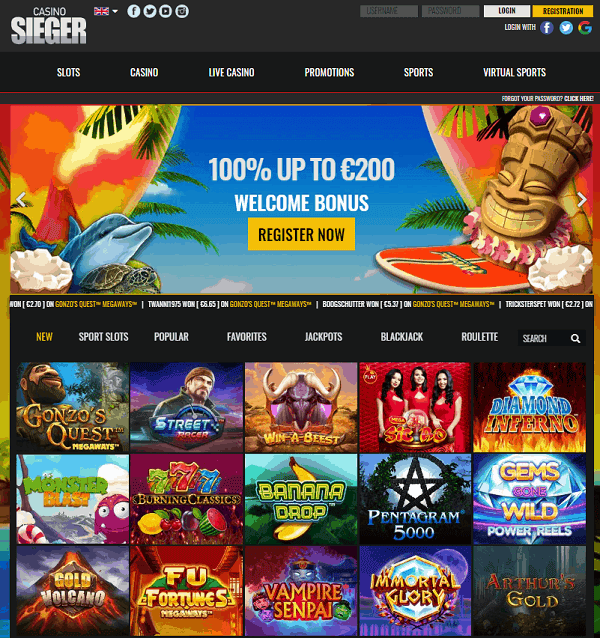This screenshot has width=600, height=638.
Task: Show previous banner with left arrow
Action: click(x=21, y=199)
